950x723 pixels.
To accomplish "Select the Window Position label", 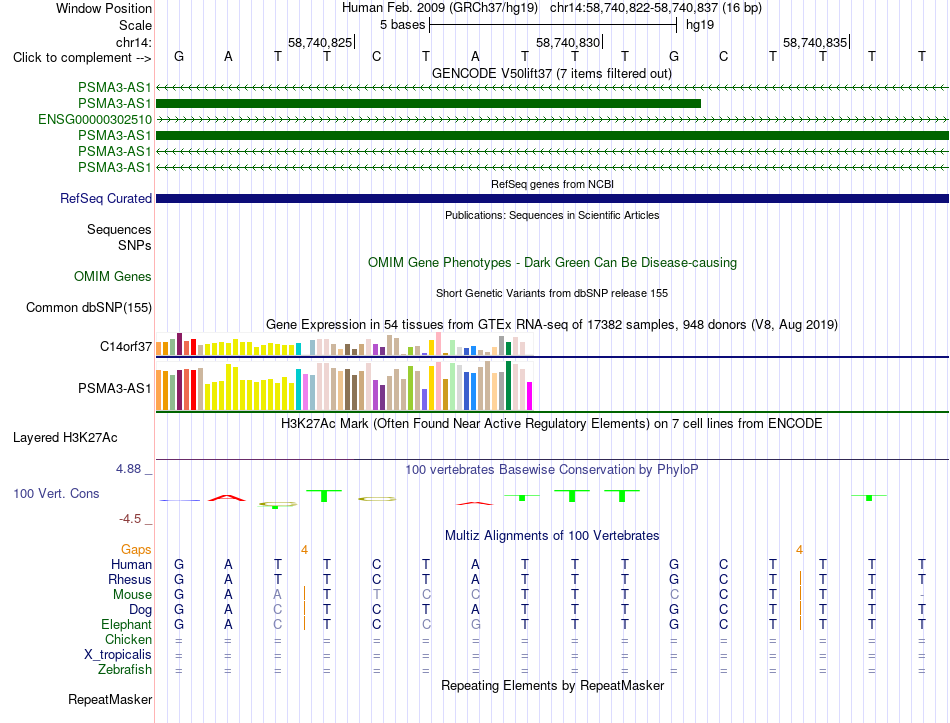I will pos(104,8).
